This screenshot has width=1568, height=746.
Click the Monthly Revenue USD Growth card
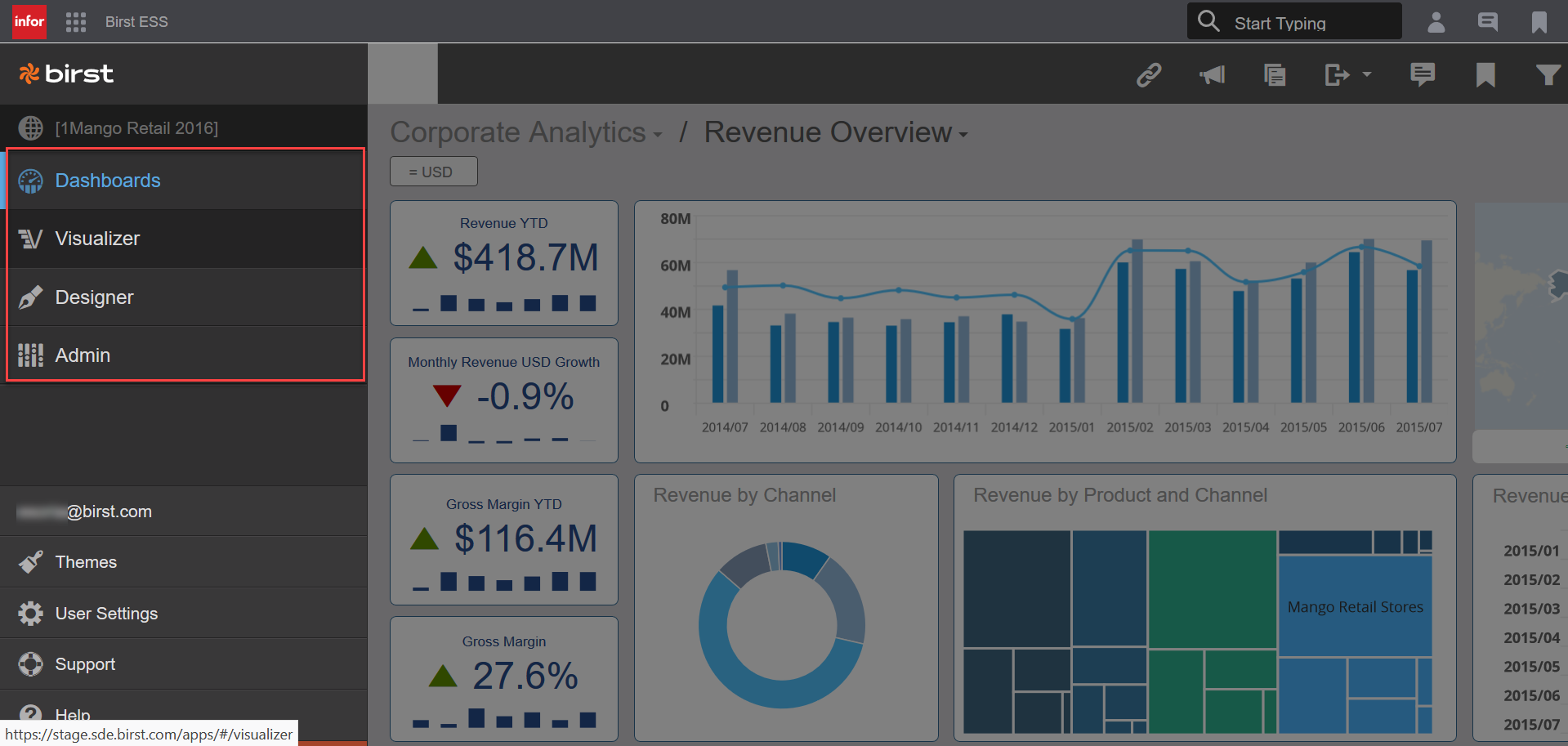pyautogui.click(x=504, y=400)
